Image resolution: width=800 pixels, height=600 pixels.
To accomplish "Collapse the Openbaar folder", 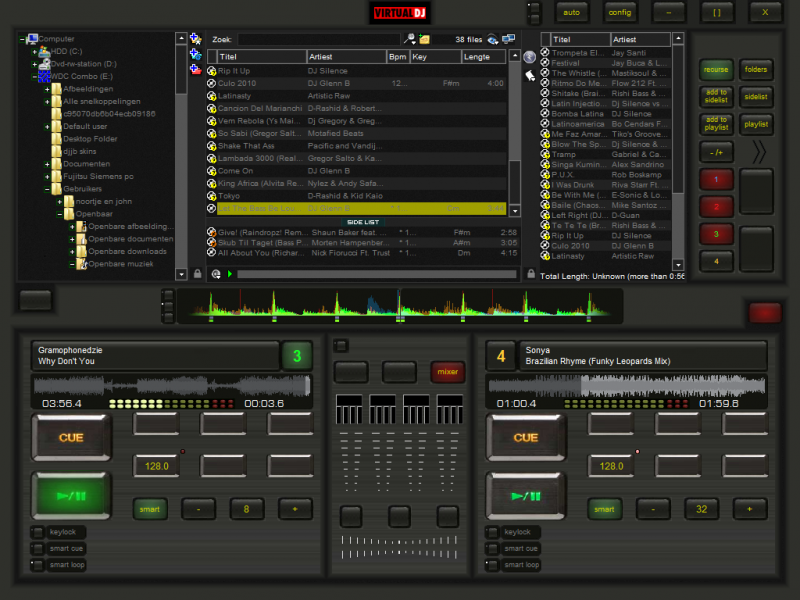I will click(x=60, y=214).
